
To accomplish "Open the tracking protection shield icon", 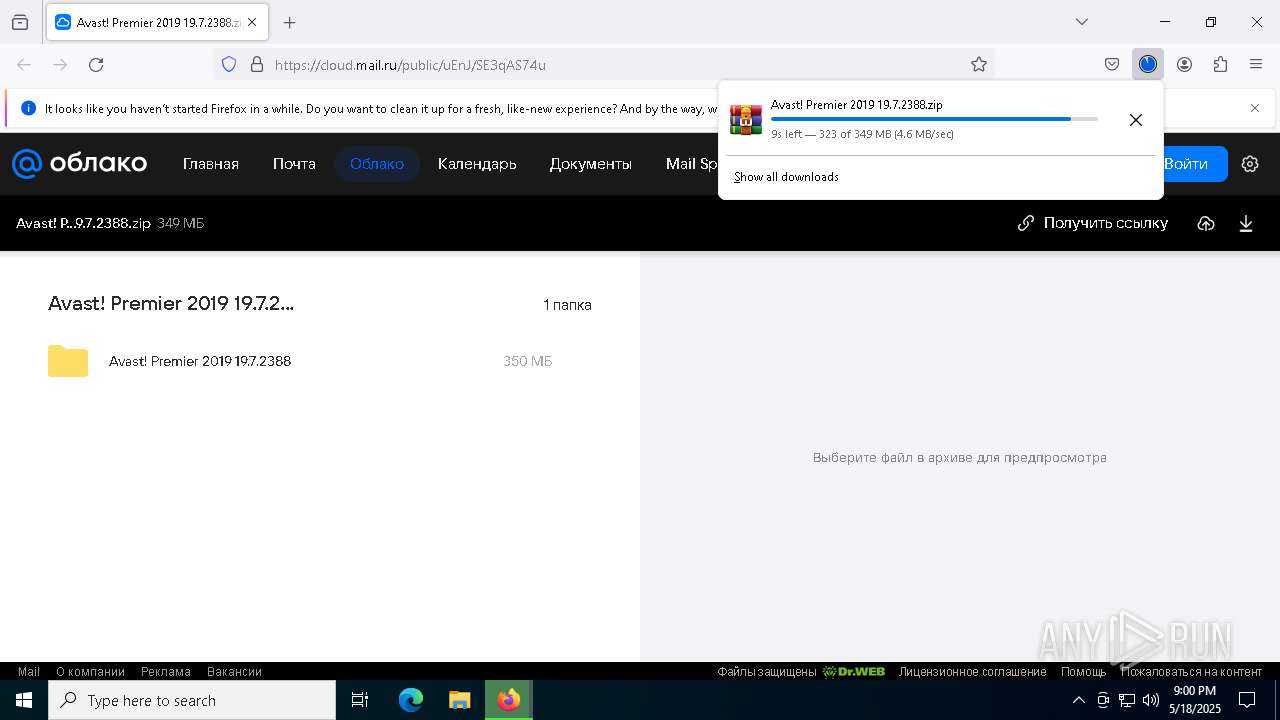I will [x=229, y=65].
